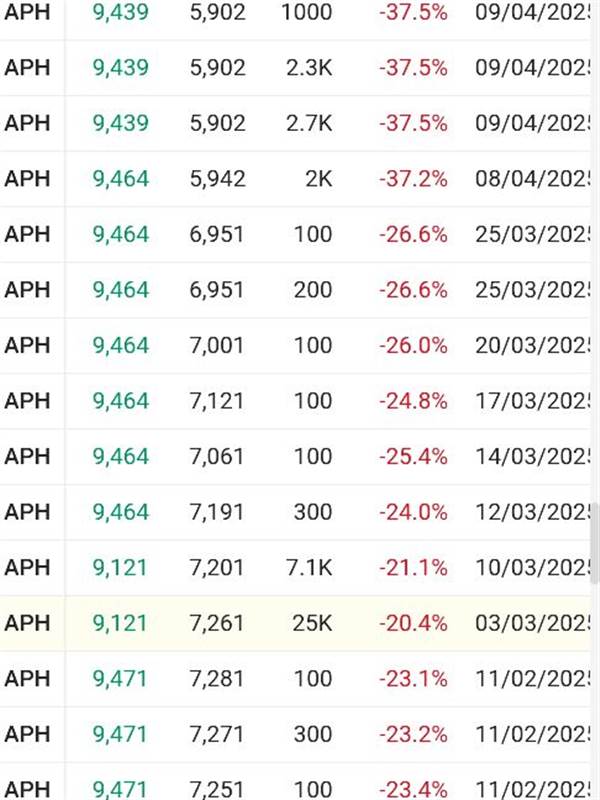Select the -23.2% change value
The width and height of the screenshot is (600, 800).
(413, 734)
